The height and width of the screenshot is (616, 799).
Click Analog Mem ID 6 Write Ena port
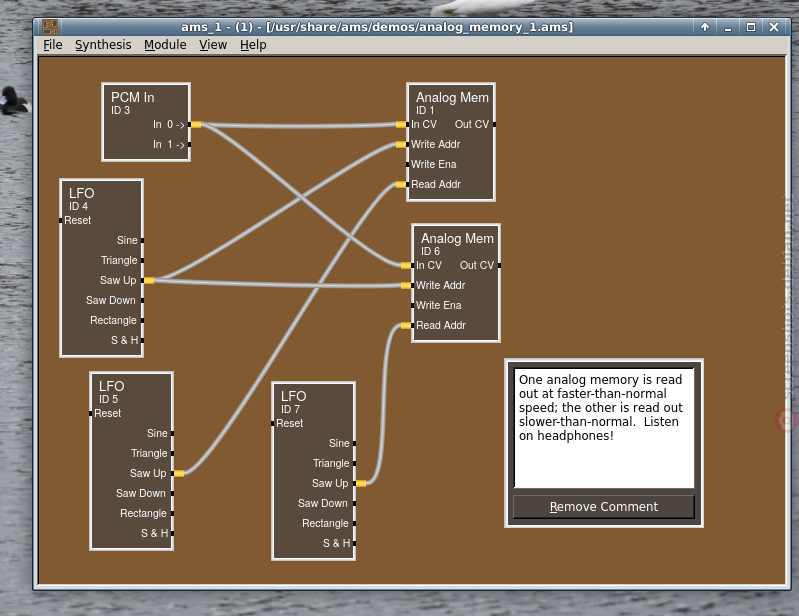413,305
